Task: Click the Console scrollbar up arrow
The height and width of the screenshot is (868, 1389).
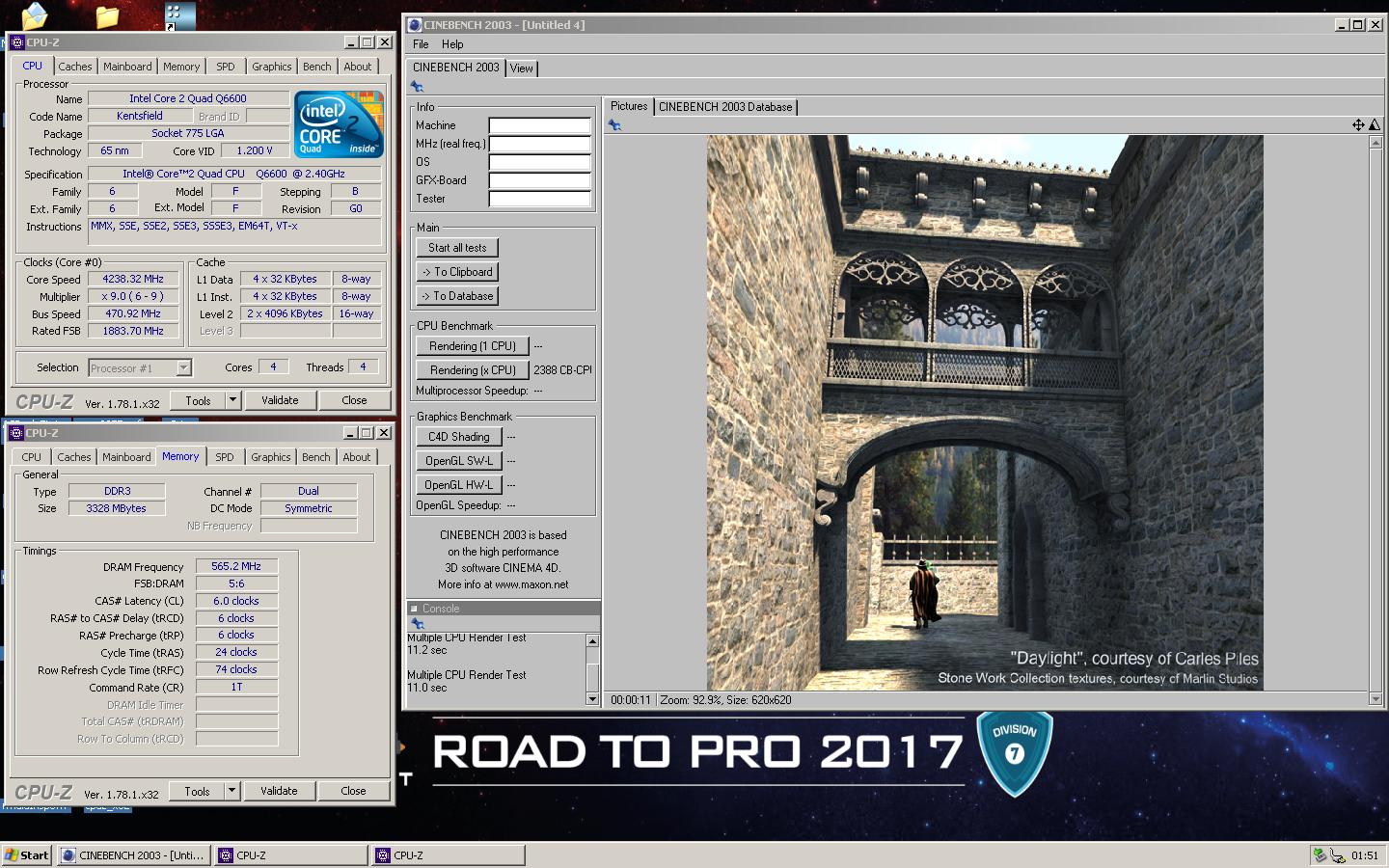Action: tap(592, 641)
